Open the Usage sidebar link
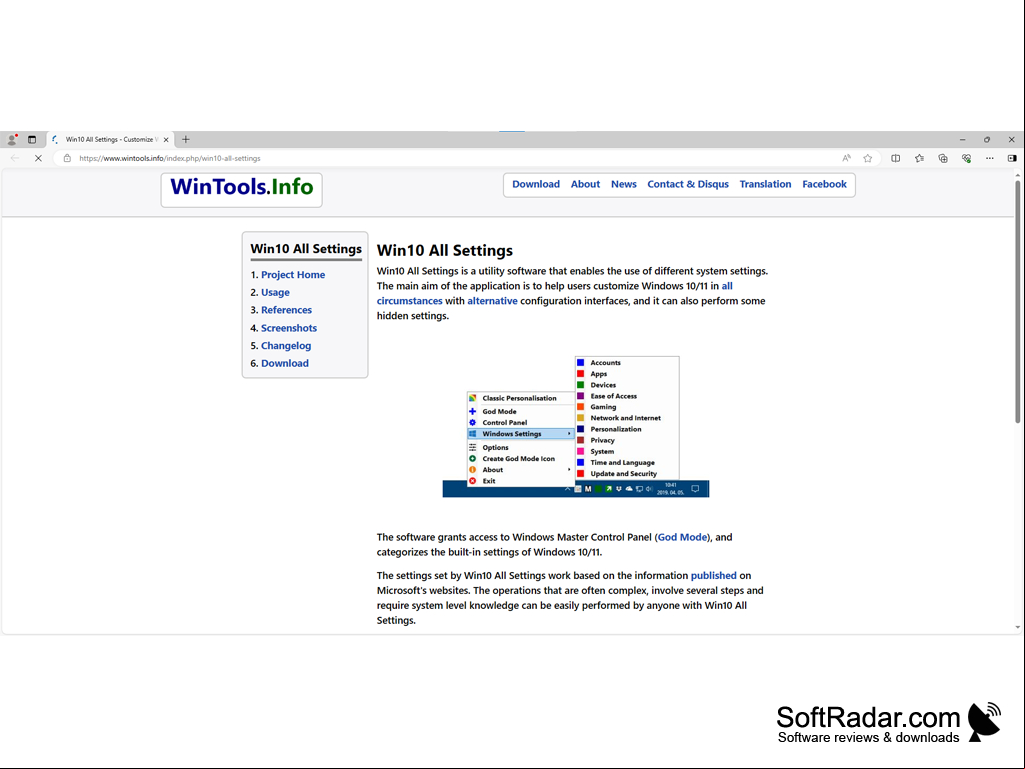This screenshot has height=769, width=1025. (275, 292)
